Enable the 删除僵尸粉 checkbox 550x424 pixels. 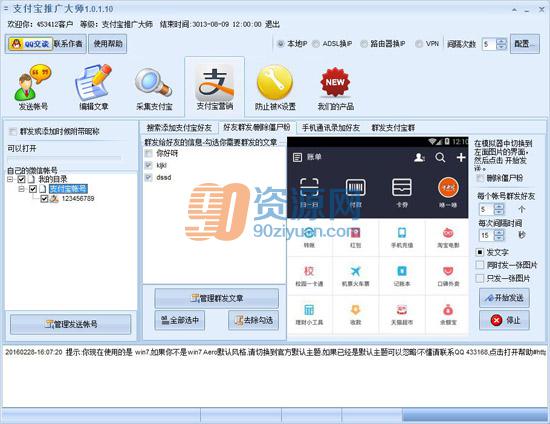(480, 178)
